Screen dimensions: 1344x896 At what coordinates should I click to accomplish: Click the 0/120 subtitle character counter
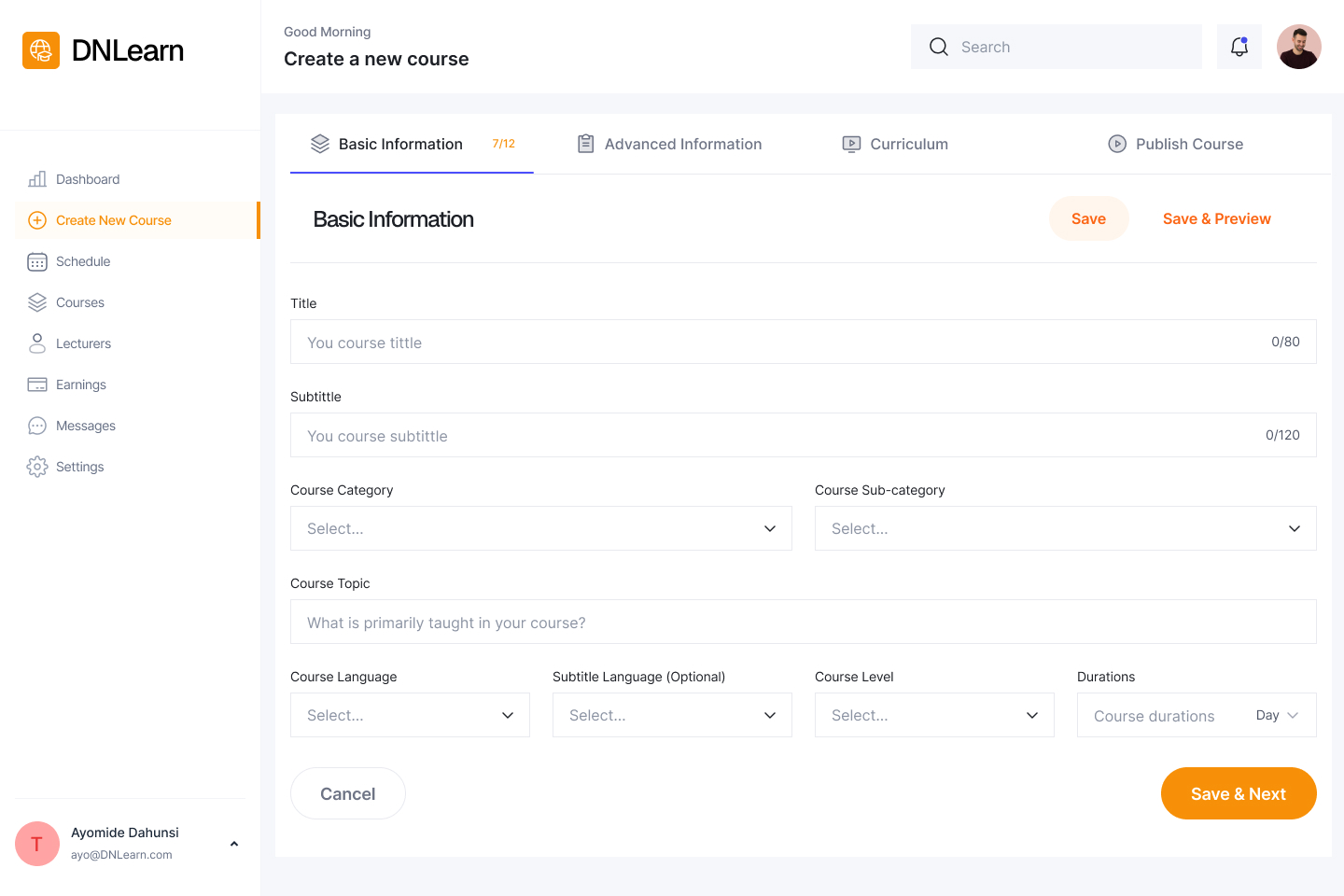tap(1282, 435)
